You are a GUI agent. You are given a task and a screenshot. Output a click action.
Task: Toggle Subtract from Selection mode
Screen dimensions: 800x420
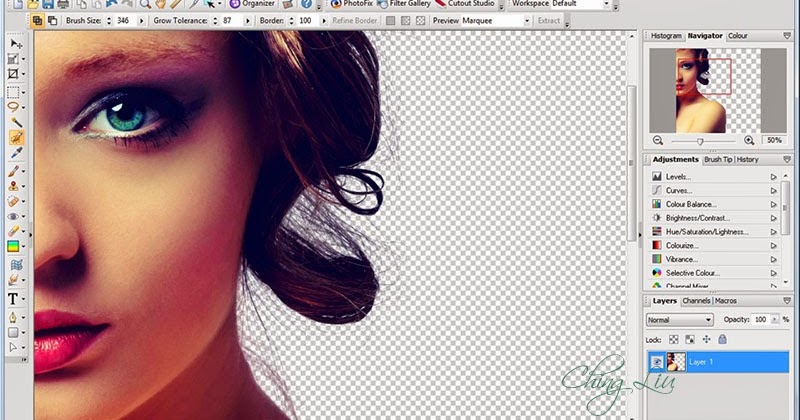[x=52, y=20]
